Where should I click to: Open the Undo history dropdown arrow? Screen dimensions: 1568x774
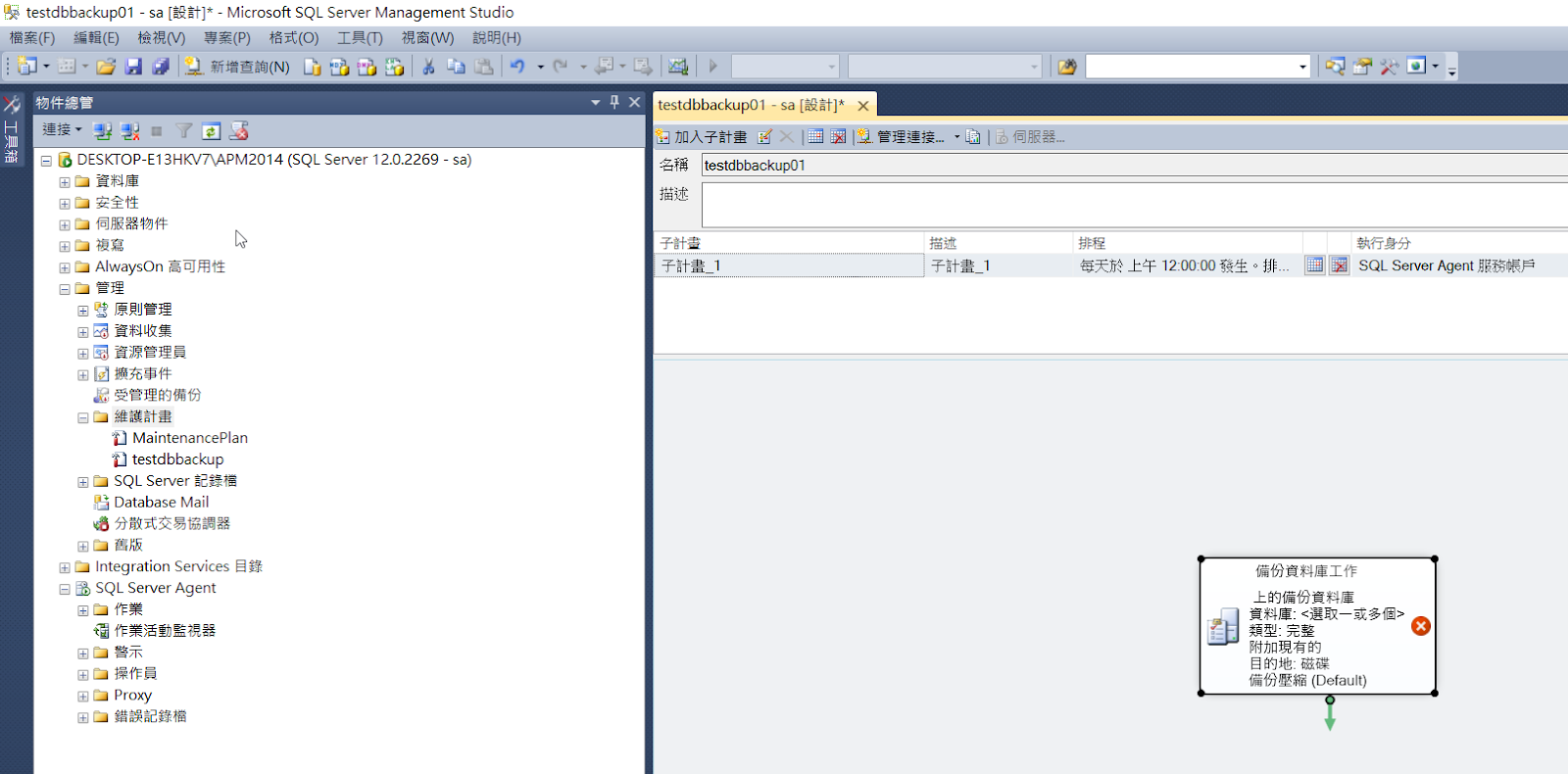click(540, 67)
